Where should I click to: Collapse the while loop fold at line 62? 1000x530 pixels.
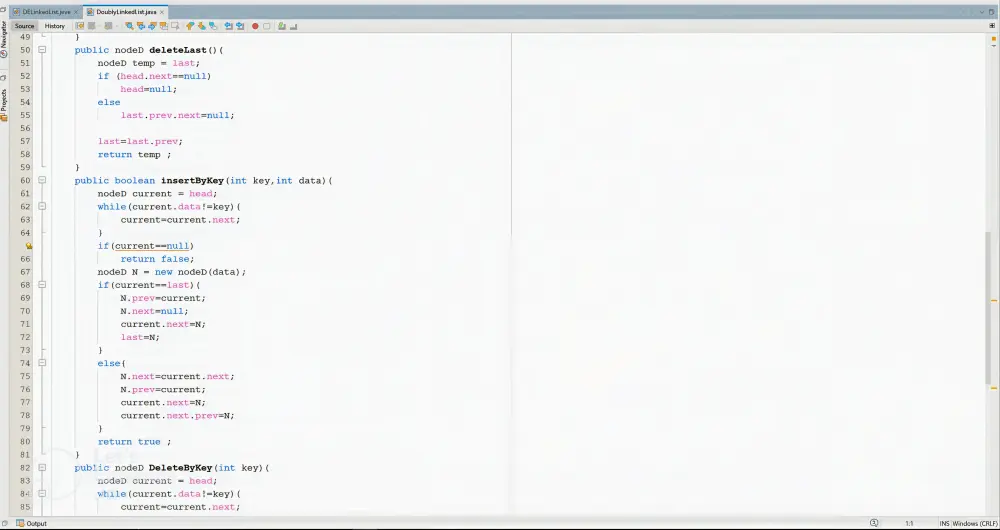pos(42,207)
